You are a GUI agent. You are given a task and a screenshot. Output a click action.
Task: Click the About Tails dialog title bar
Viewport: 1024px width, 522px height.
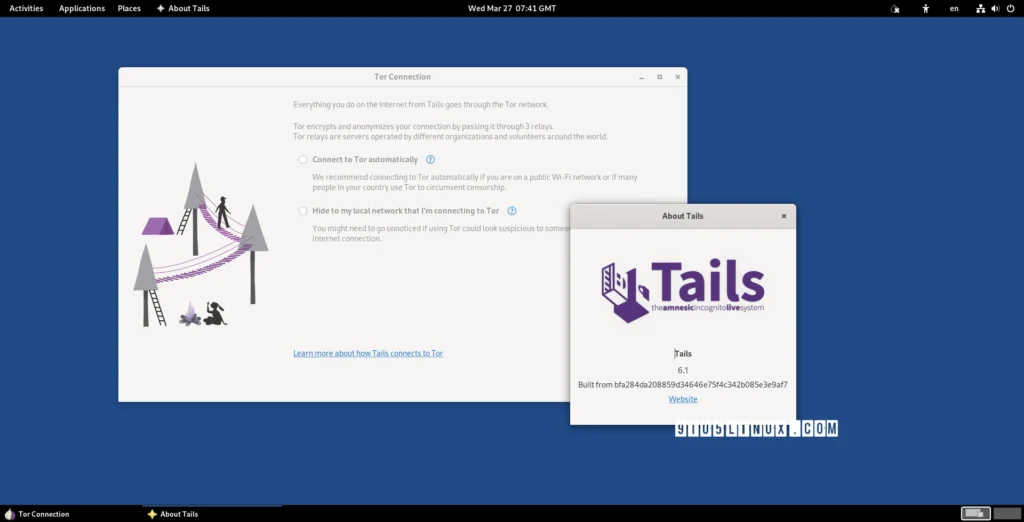point(682,216)
